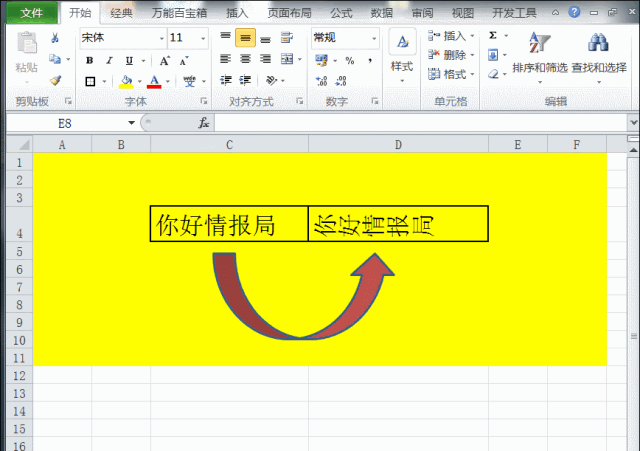Select the Format Painter brush
Screen dimensions: 640x451
[55, 80]
